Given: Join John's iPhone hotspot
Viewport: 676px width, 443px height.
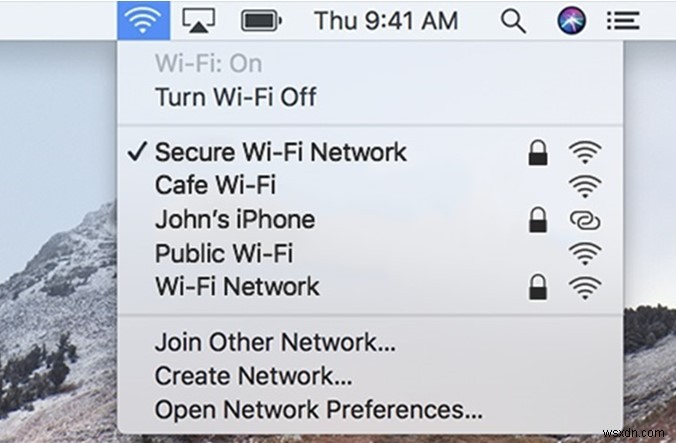Looking at the screenshot, I should tap(370, 220).
